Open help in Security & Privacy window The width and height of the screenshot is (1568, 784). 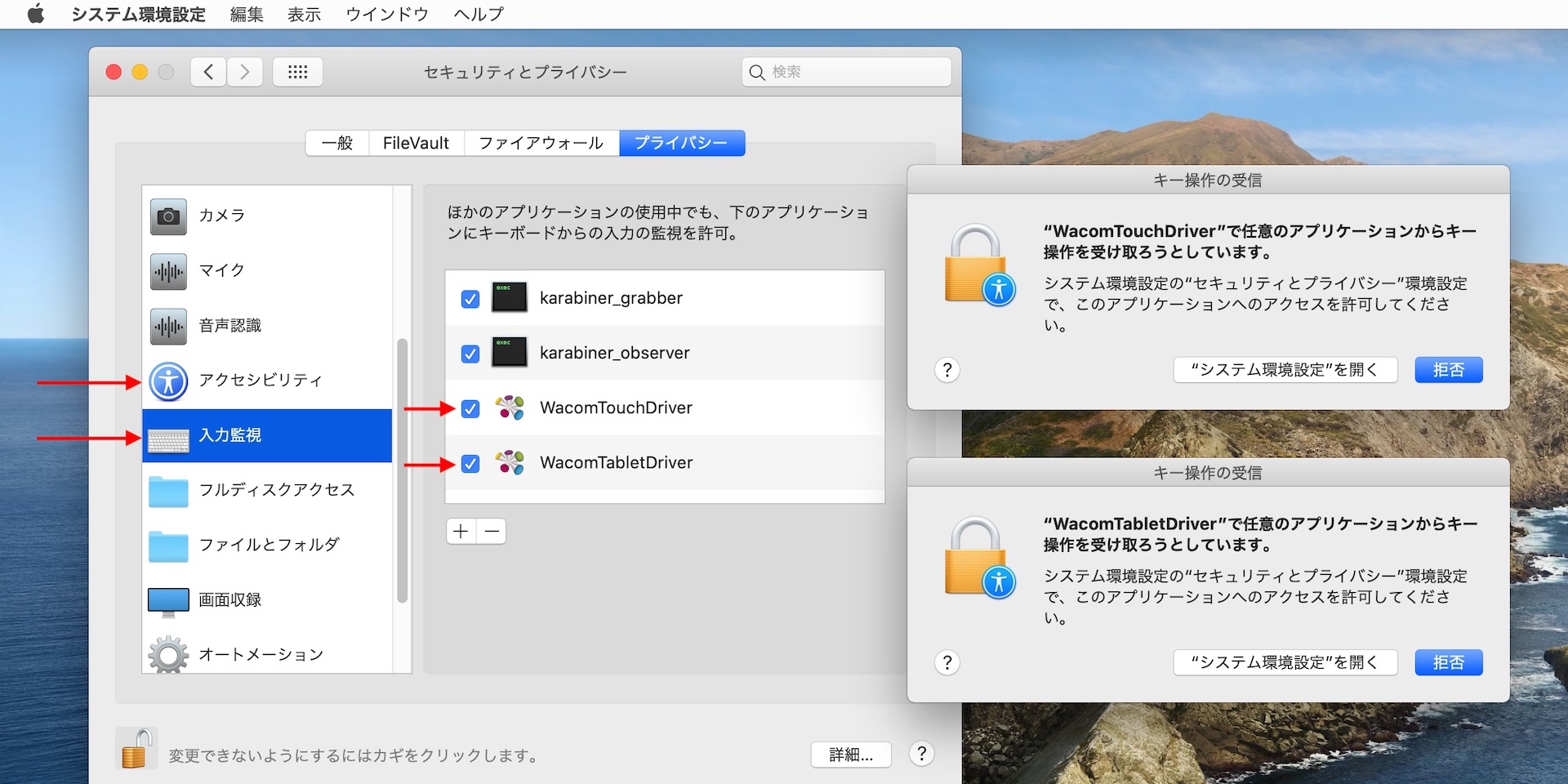tap(922, 754)
